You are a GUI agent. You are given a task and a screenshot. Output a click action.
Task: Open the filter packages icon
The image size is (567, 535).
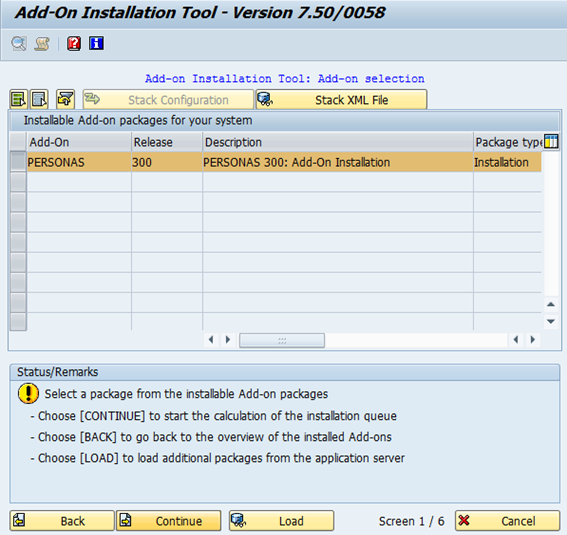66,99
